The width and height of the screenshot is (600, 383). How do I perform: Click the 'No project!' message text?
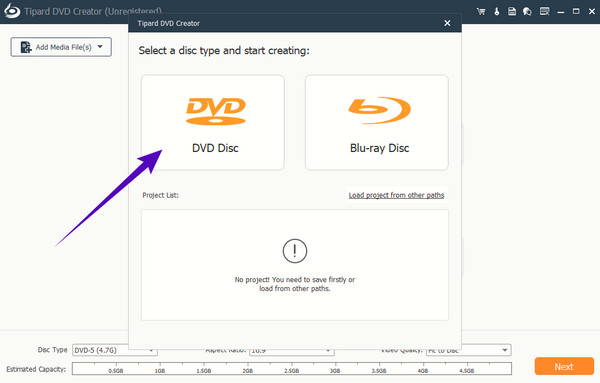click(295, 284)
